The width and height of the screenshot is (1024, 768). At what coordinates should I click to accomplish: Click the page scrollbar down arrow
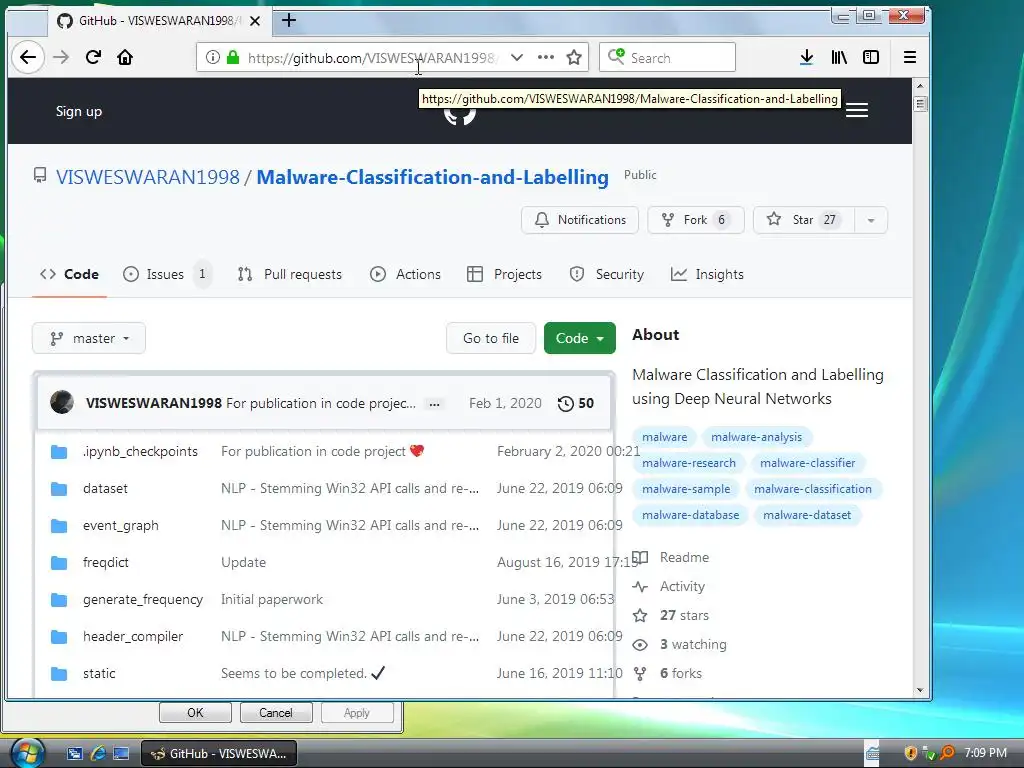[920, 690]
